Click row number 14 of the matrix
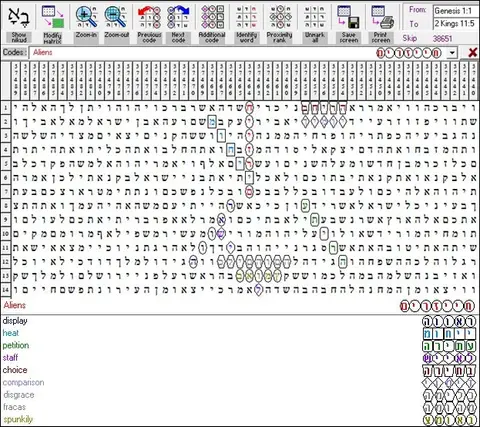This screenshot has width=480, height=427. click(x=6, y=290)
